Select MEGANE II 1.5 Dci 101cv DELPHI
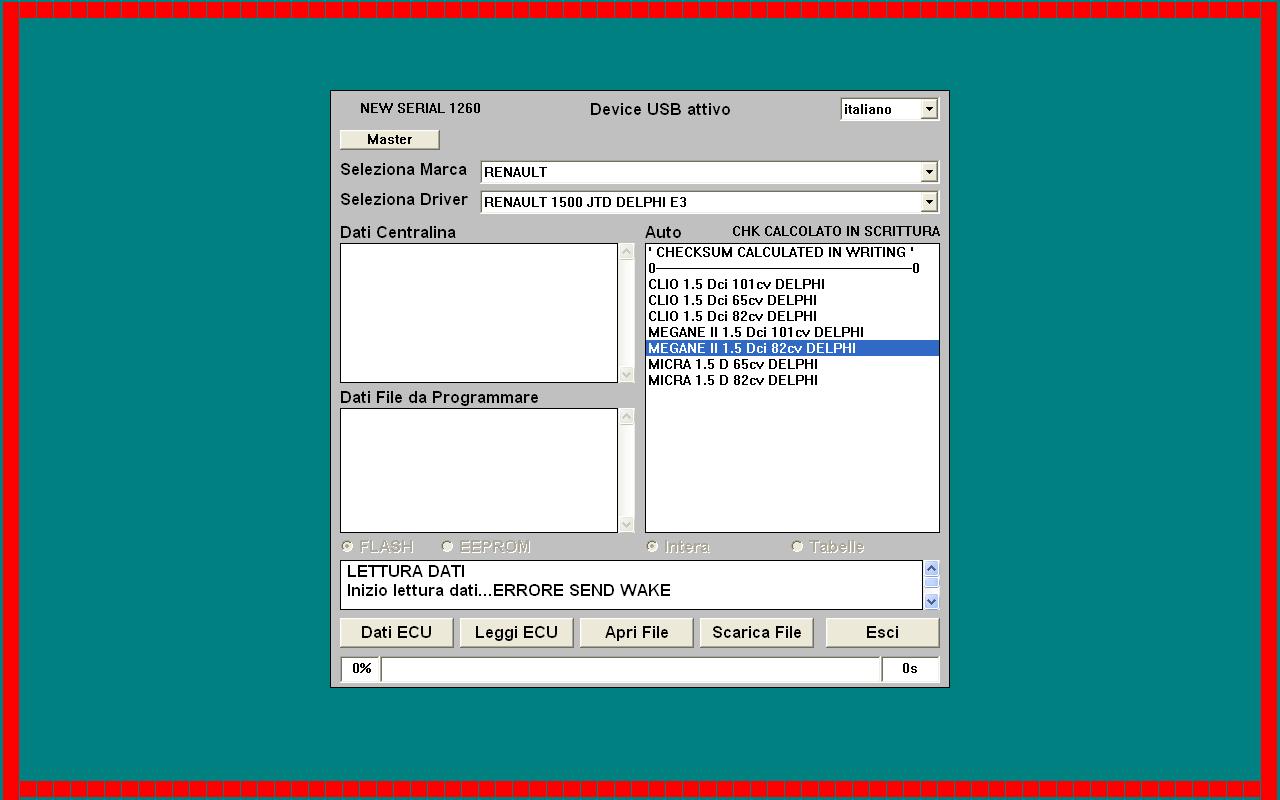 tap(792, 332)
